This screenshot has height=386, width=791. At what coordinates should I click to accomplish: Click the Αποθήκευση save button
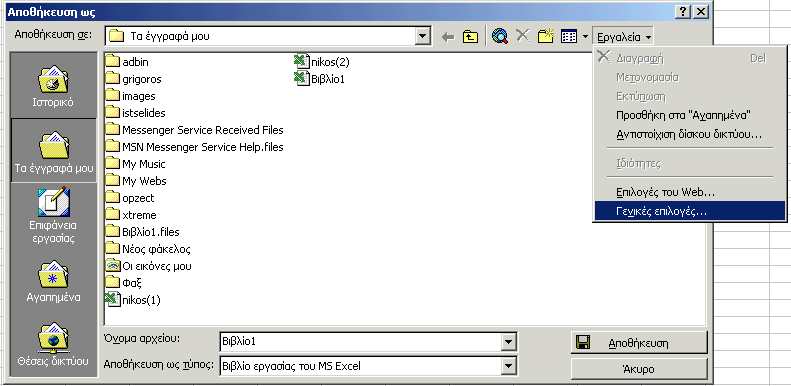tap(639, 343)
